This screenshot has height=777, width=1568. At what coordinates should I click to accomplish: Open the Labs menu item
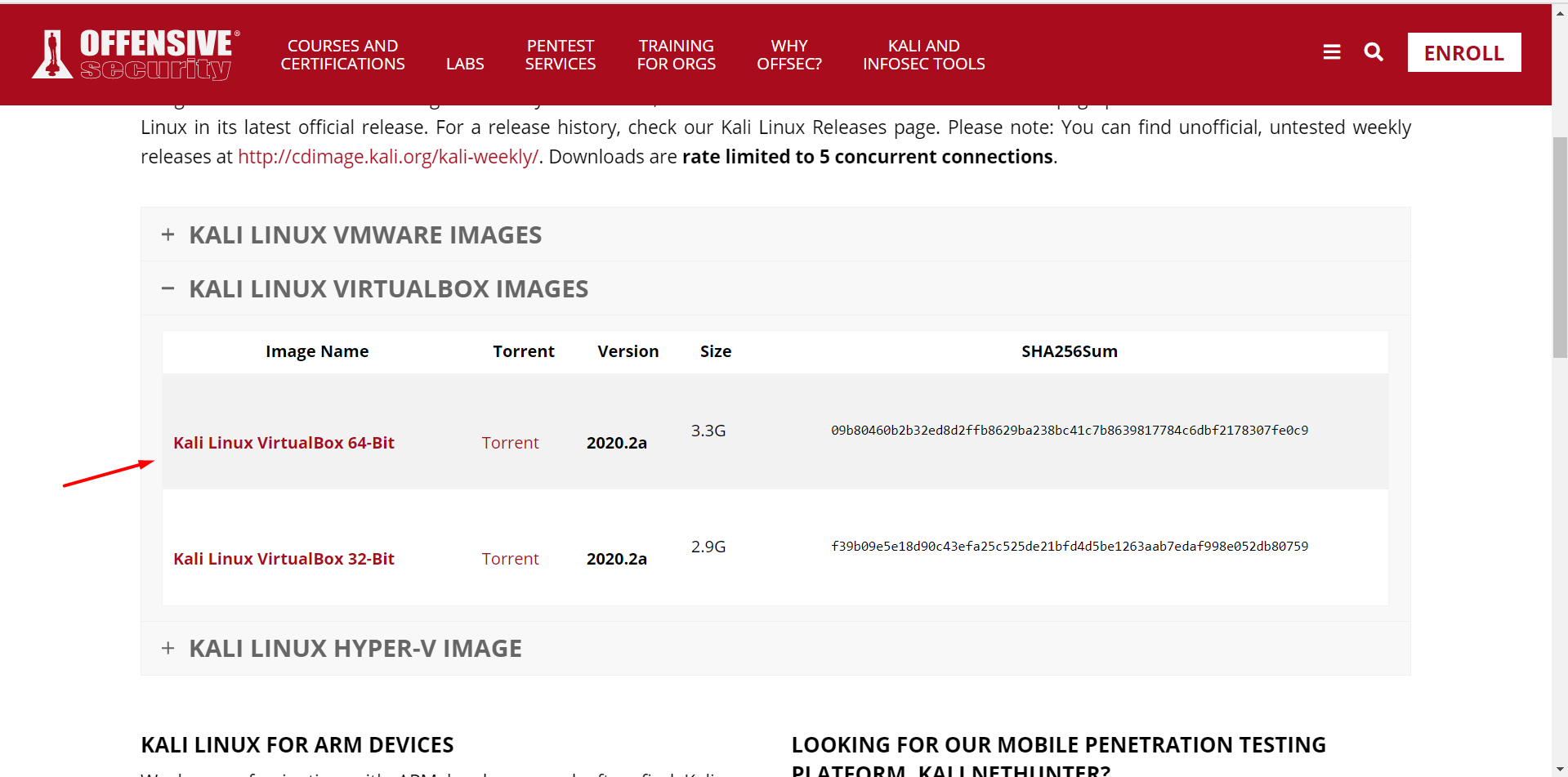click(x=465, y=64)
